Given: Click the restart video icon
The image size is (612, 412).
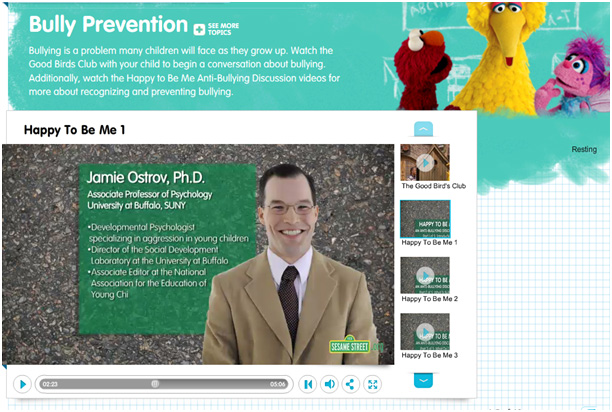Looking at the screenshot, I should pyautogui.click(x=308, y=384).
